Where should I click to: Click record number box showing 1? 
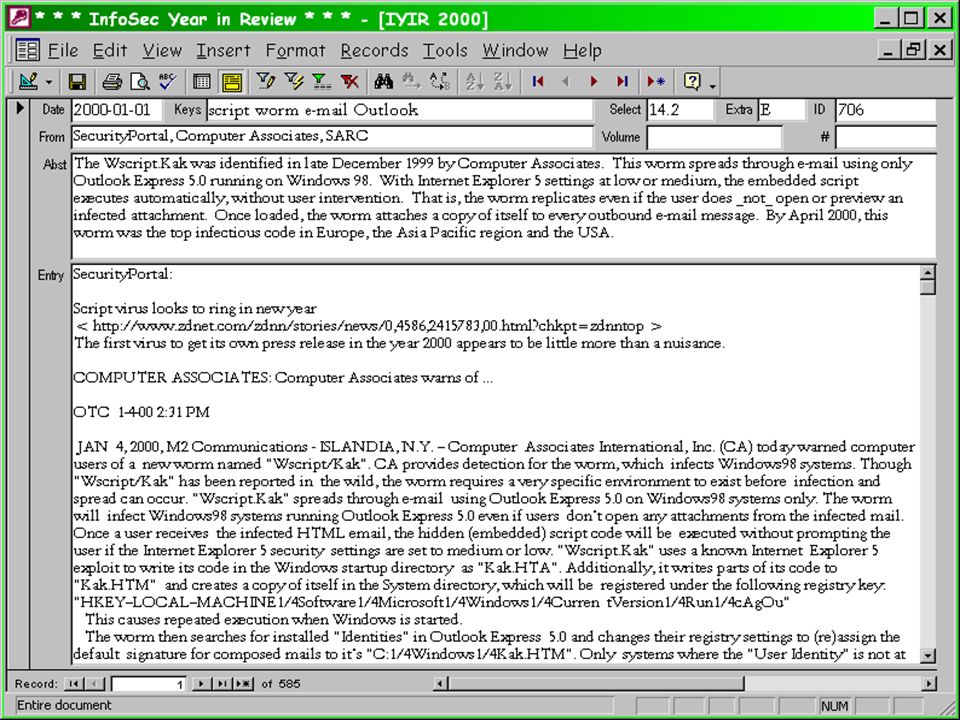(149, 684)
